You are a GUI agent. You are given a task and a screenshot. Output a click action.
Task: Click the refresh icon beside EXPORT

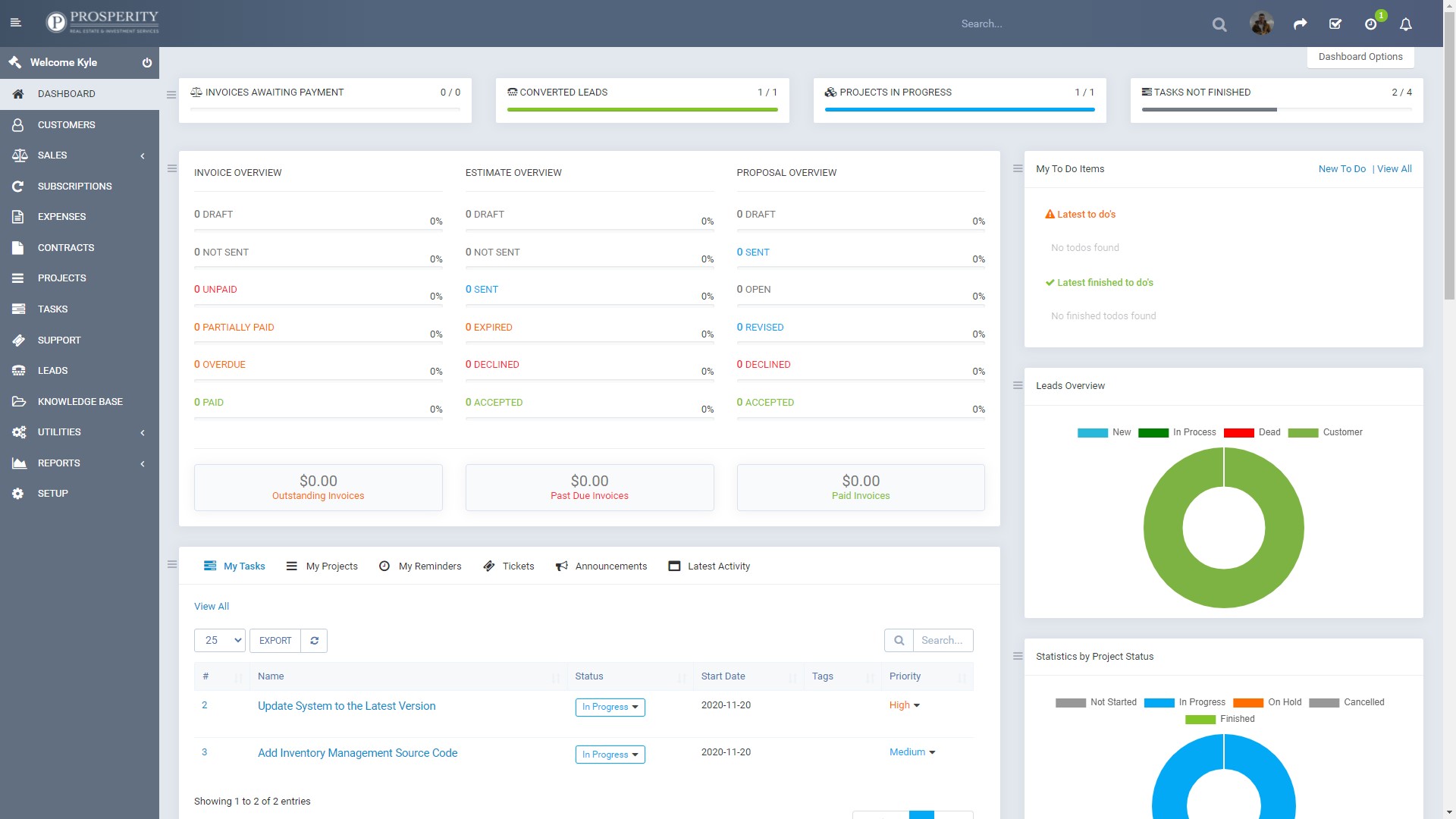tap(314, 641)
